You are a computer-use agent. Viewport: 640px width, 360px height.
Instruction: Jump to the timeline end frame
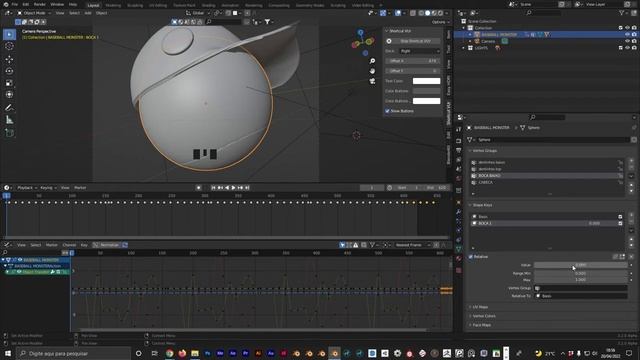(247, 188)
